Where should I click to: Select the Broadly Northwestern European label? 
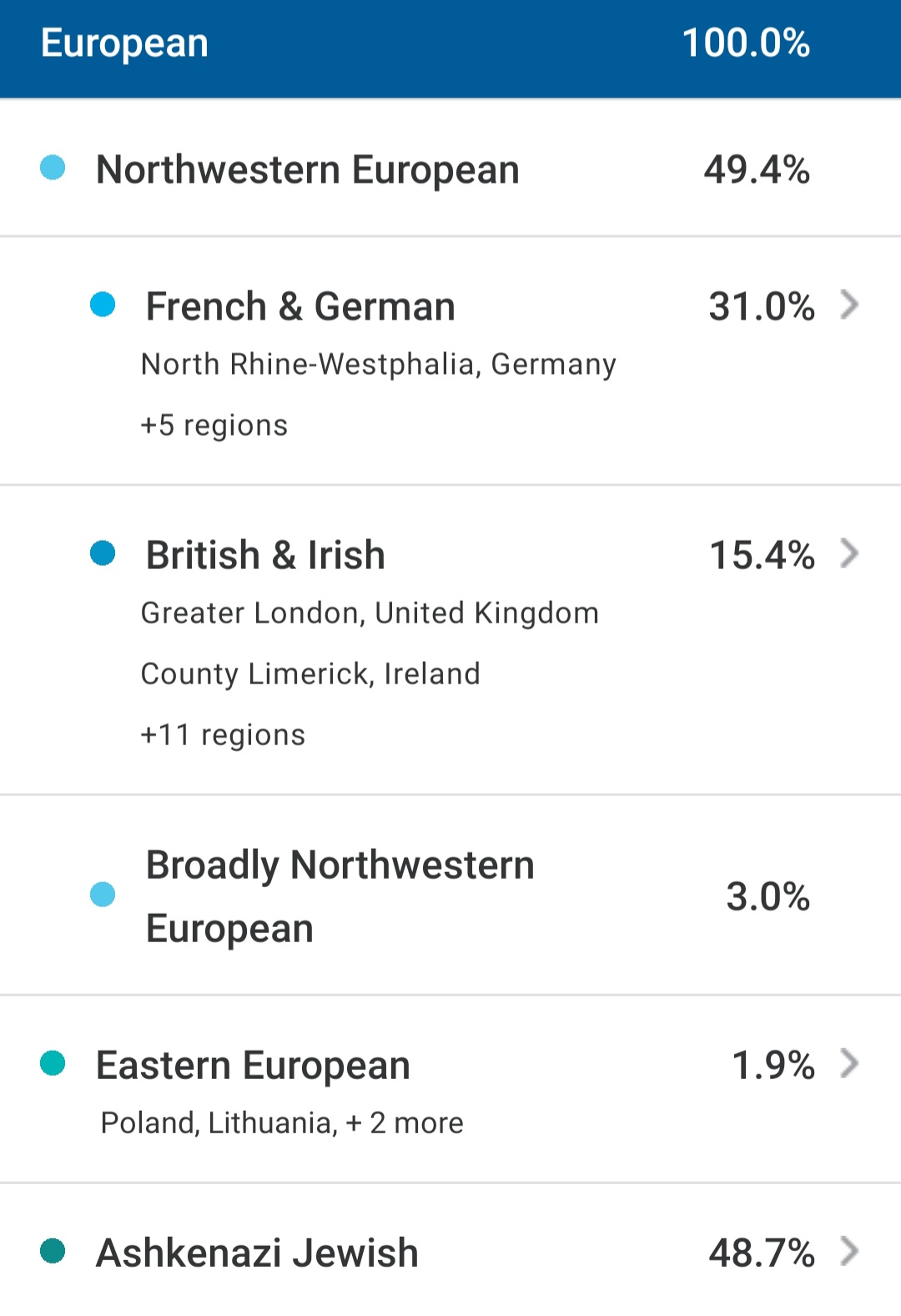[340, 897]
